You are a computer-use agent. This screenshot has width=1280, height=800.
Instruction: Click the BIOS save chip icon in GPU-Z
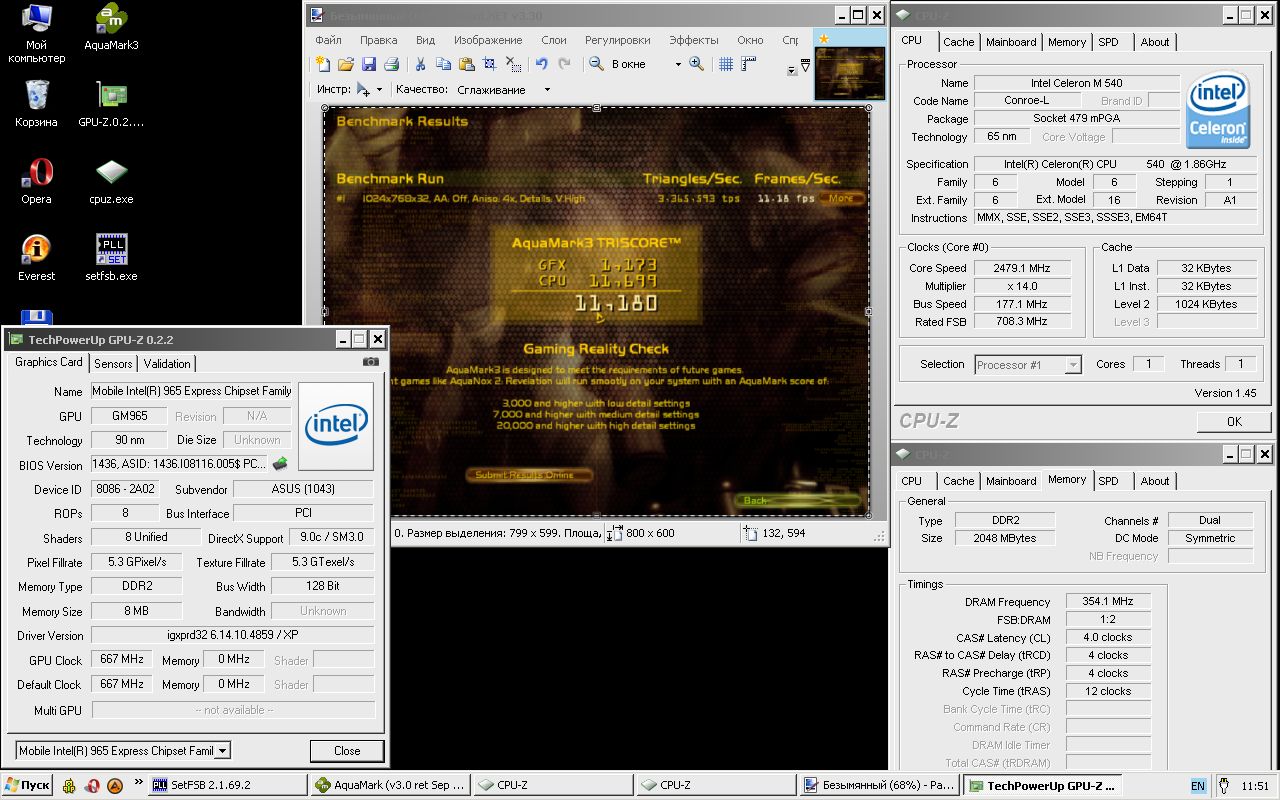click(x=280, y=463)
